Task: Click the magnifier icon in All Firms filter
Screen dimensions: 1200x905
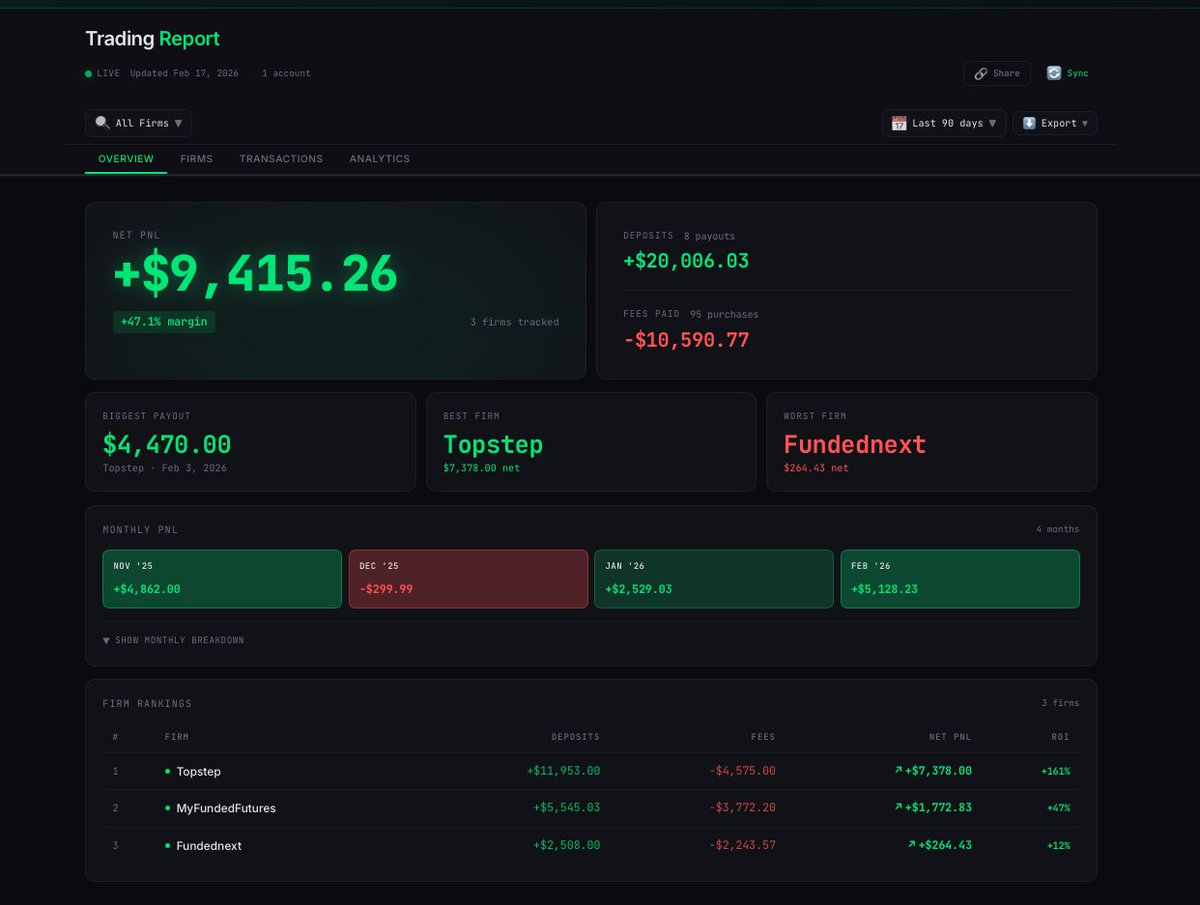Action: [102, 123]
